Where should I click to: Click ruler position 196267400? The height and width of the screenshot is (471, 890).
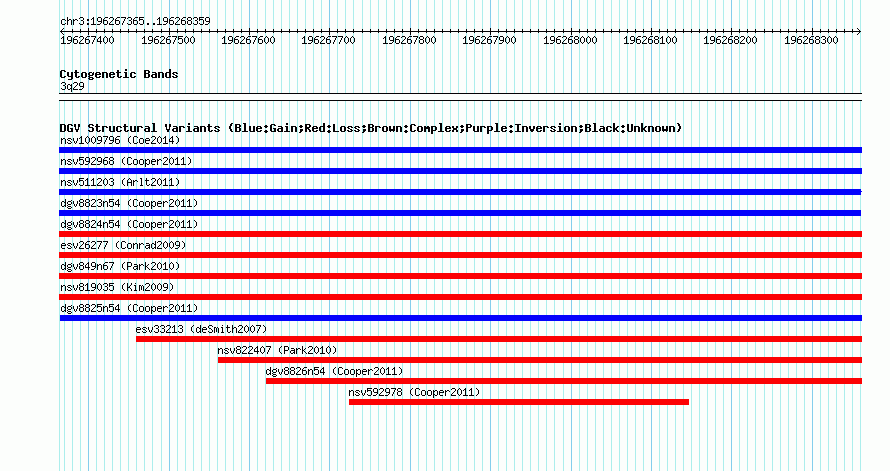point(87,40)
